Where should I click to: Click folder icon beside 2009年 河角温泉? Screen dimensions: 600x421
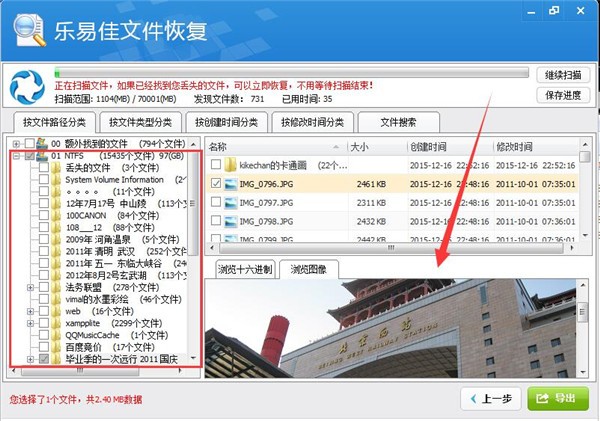coord(56,240)
